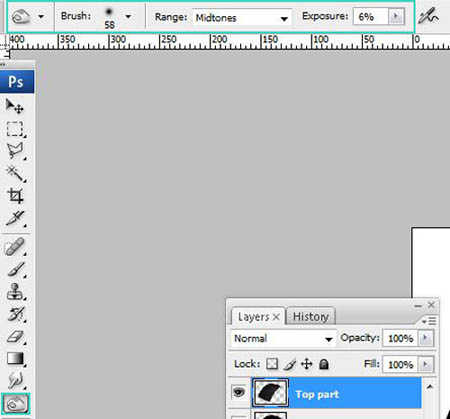Click the Top part layer thumbnail

click(270, 393)
